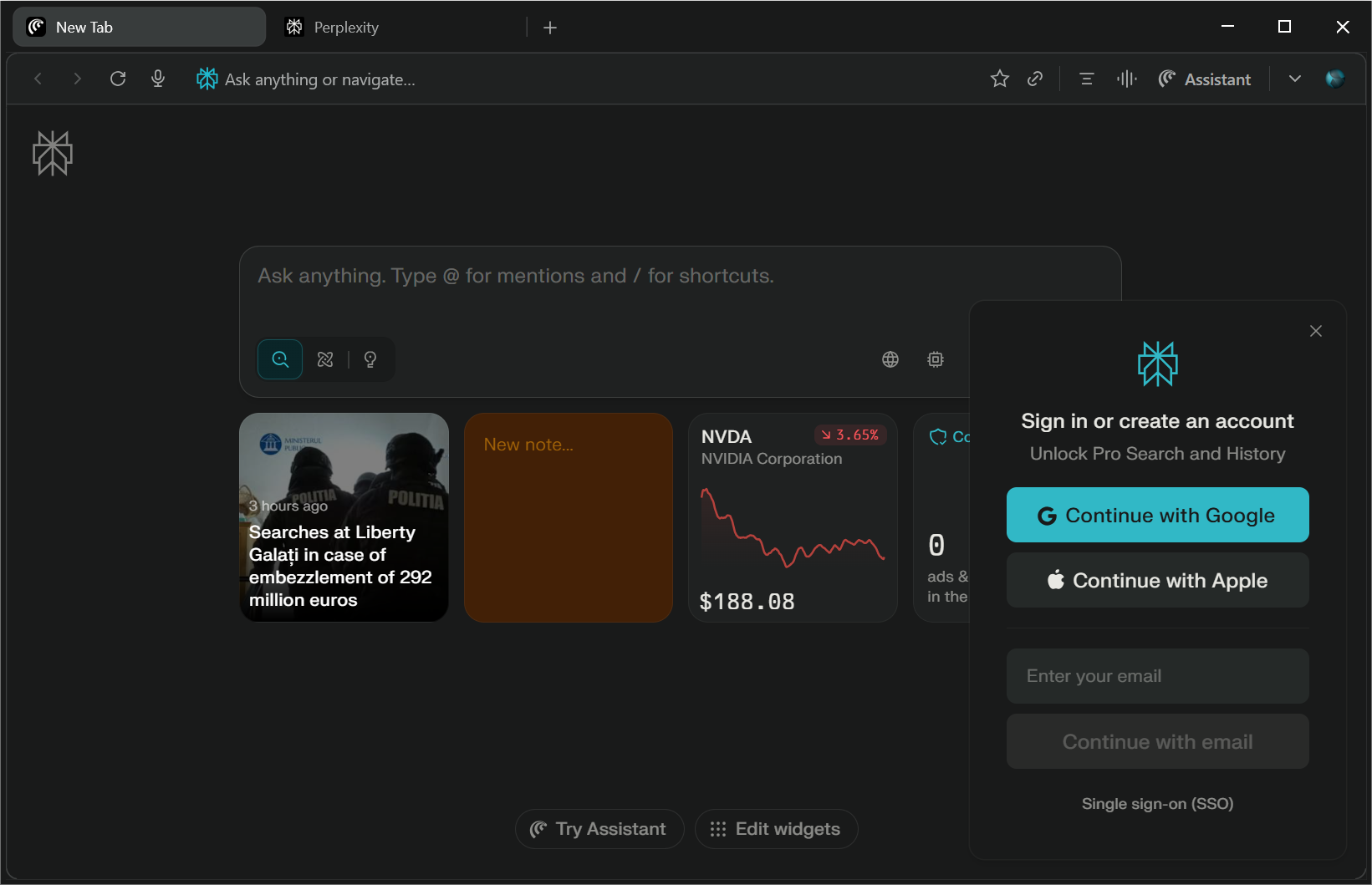Copy link using the chain icon
Image resolution: width=1372 pixels, height=885 pixels.
(1035, 79)
